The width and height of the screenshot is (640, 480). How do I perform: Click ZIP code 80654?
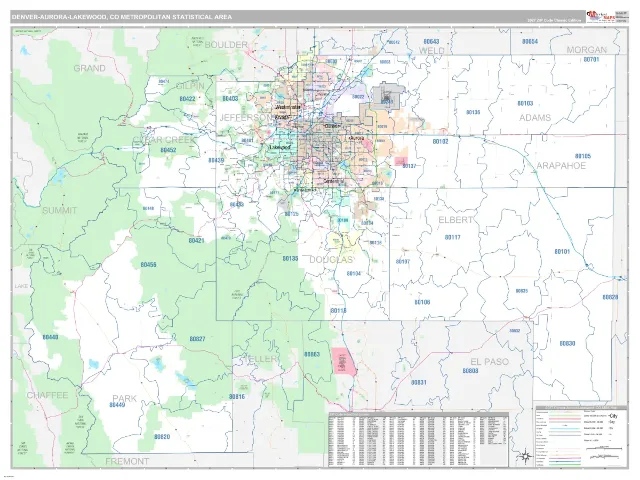(530, 42)
